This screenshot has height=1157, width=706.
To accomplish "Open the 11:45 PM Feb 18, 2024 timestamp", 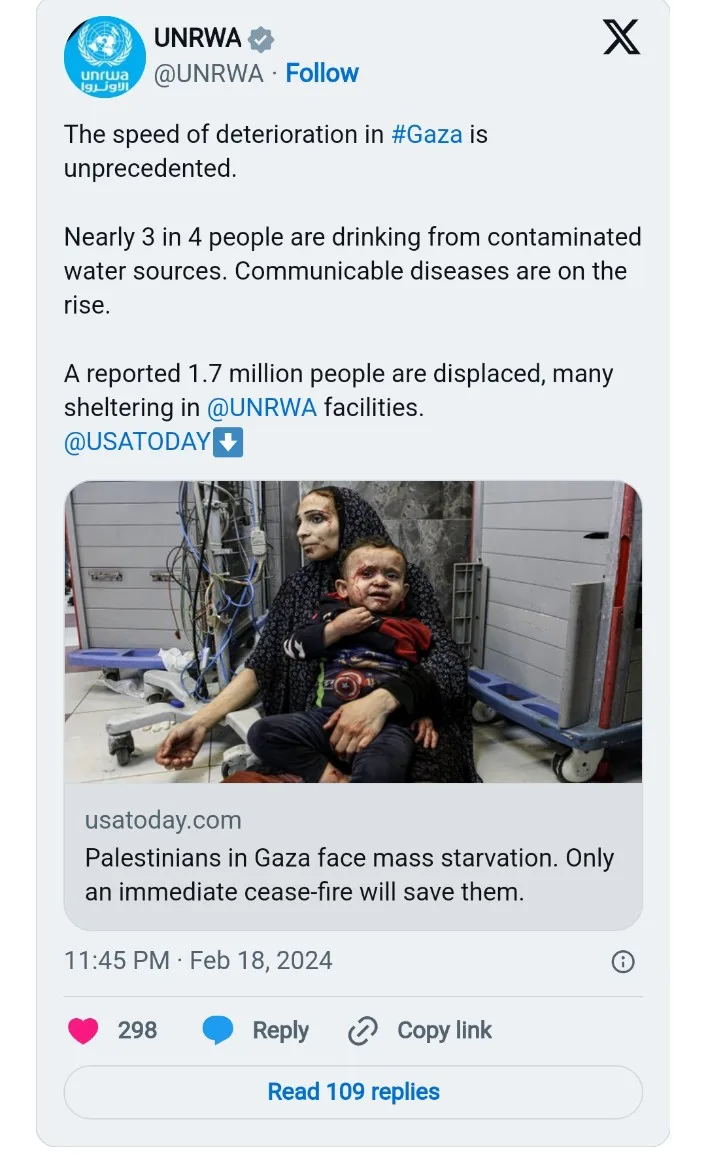I will coord(198,961).
